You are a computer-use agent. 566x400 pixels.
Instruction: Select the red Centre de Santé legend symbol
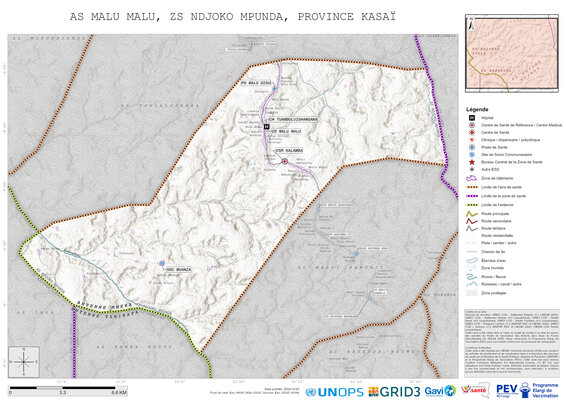coord(471,132)
